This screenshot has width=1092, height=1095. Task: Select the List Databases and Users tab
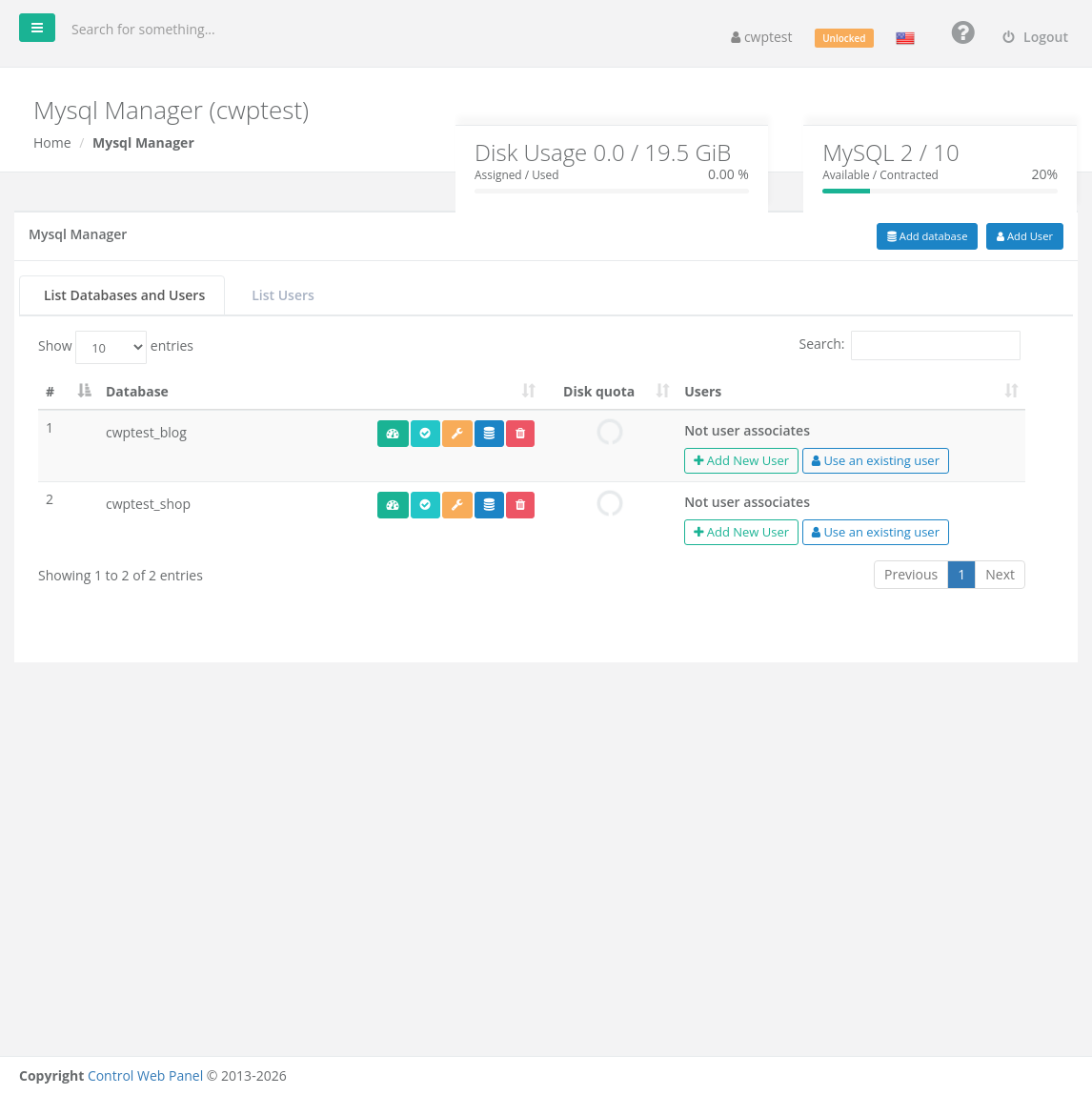[x=122, y=295]
